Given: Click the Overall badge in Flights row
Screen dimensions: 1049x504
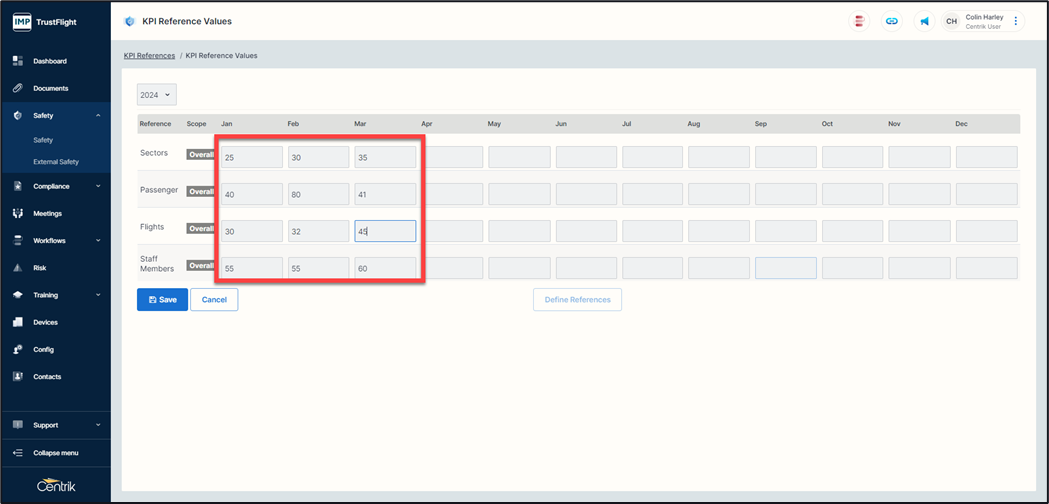Looking at the screenshot, I should (200, 228).
